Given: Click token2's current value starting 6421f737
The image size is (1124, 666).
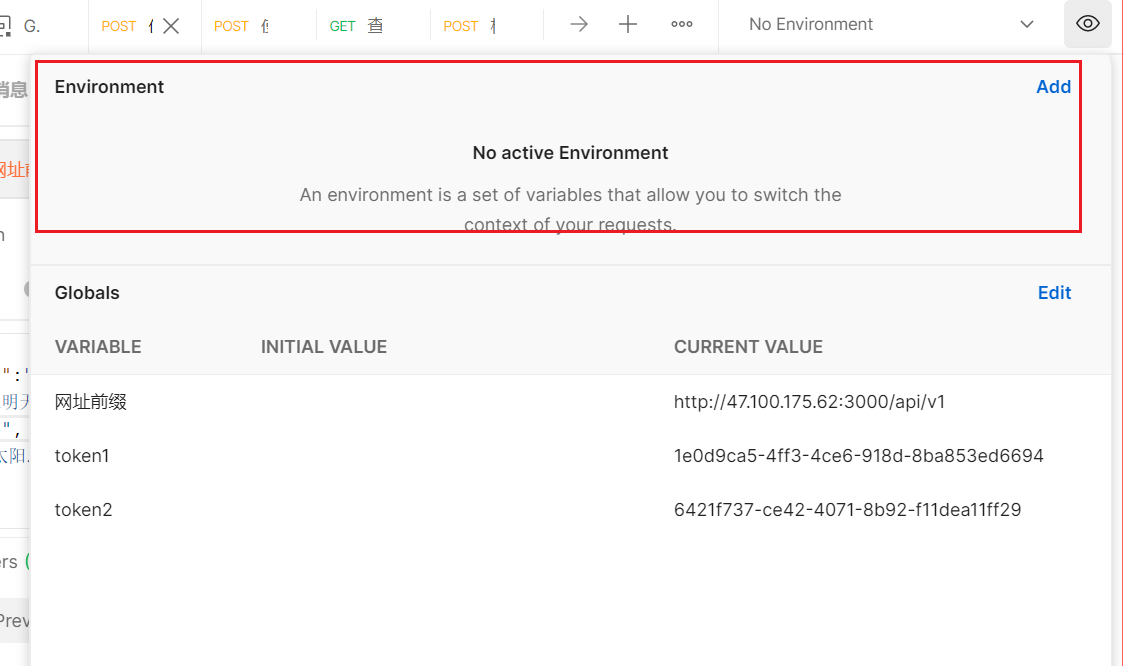Looking at the screenshot, I should point(847,510).
